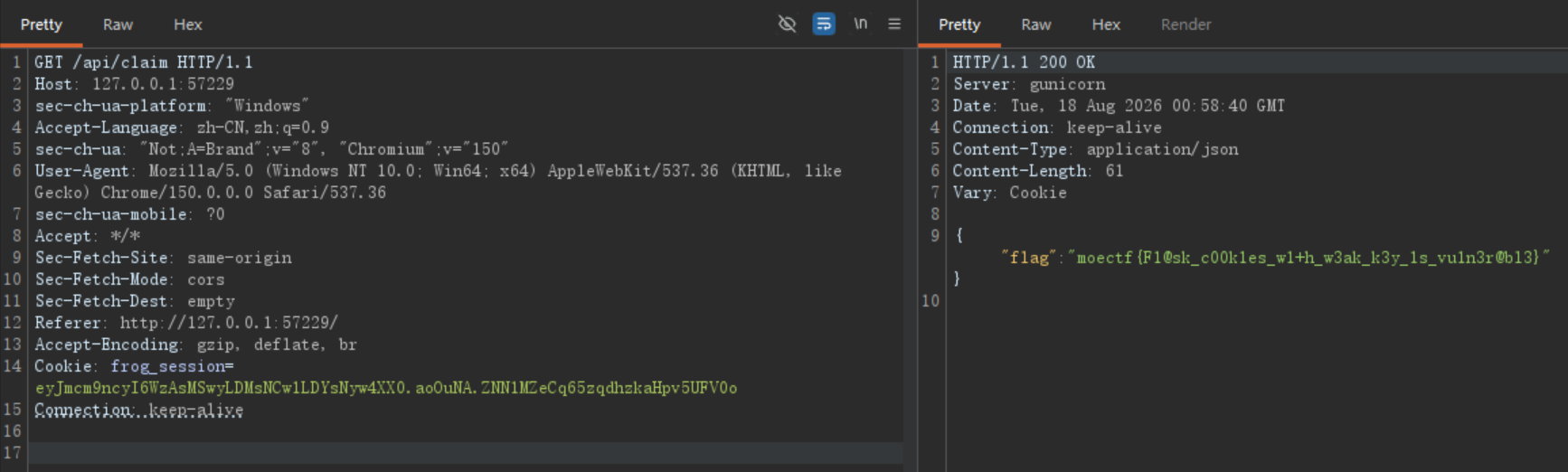The image size is (1568, 472).
Task: Open the response Render tab
Action: 1185,24
